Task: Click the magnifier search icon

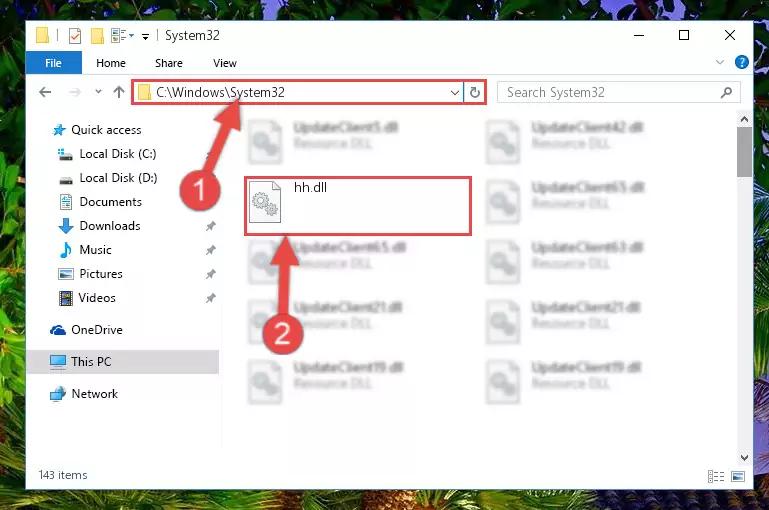Action: click(x=726, y=92)
